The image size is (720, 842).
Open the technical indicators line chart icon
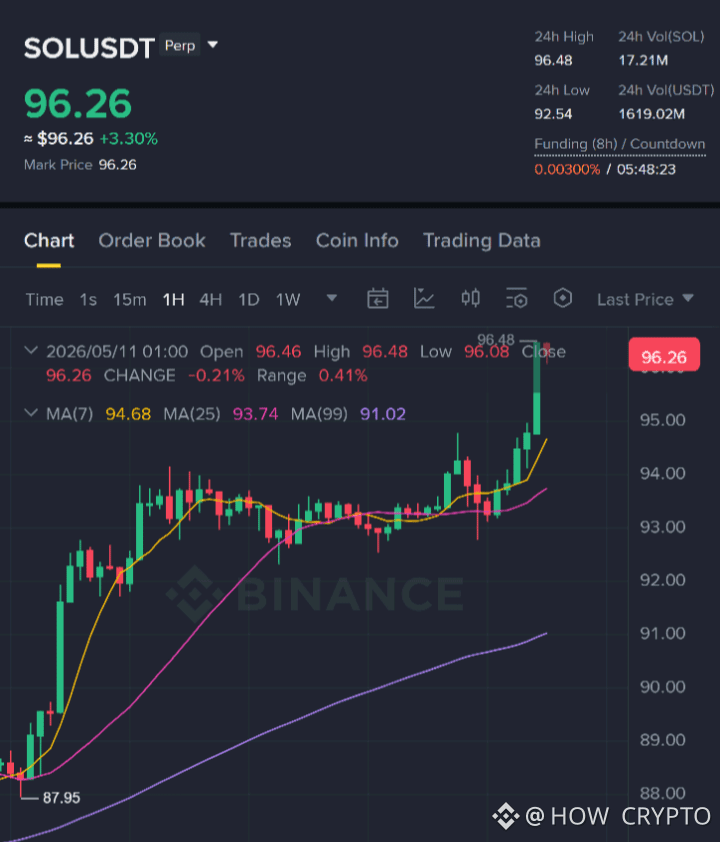coord(424,299)
